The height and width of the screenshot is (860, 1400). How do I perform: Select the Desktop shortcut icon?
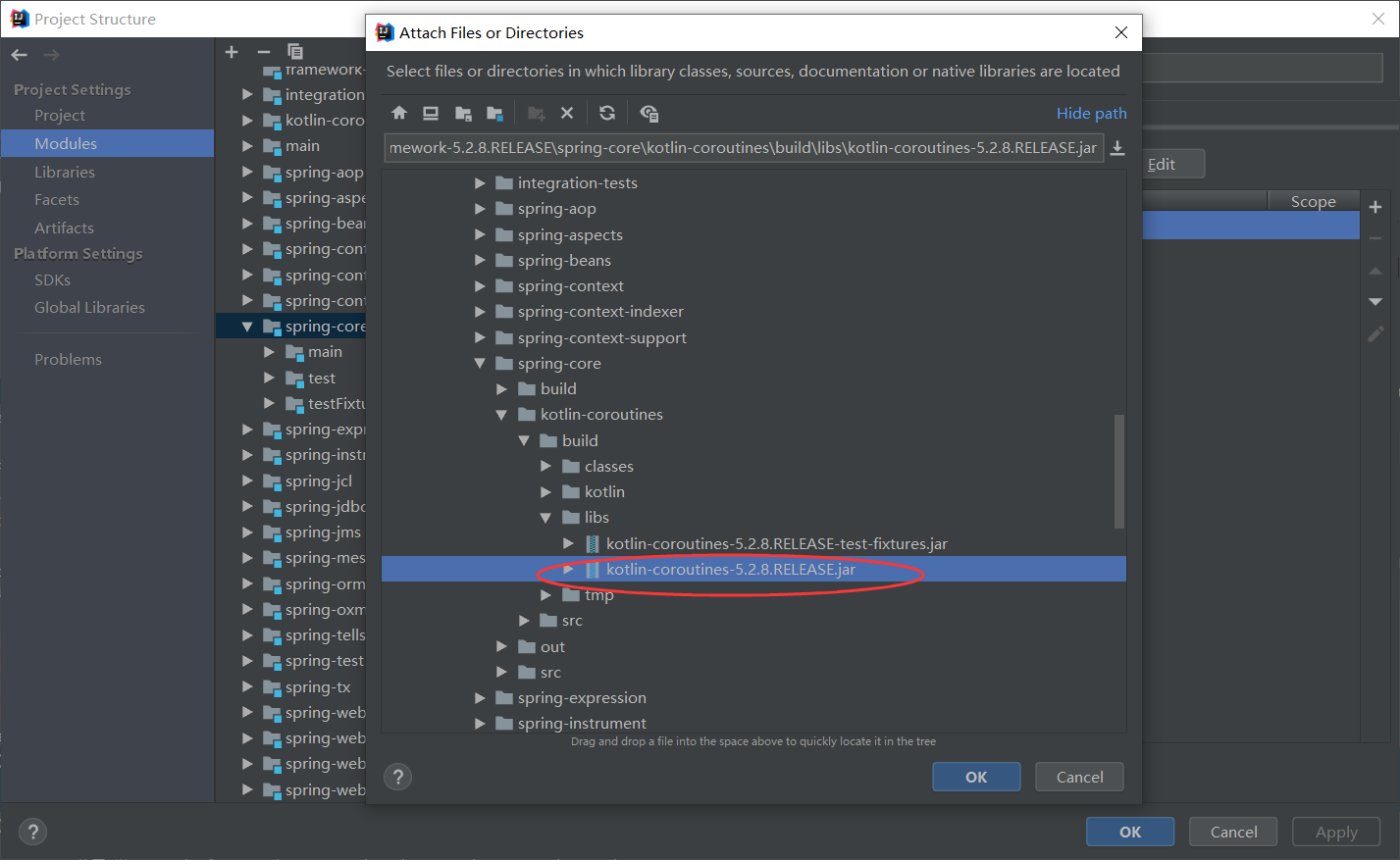pyautogui.click(x=430, y=113)
